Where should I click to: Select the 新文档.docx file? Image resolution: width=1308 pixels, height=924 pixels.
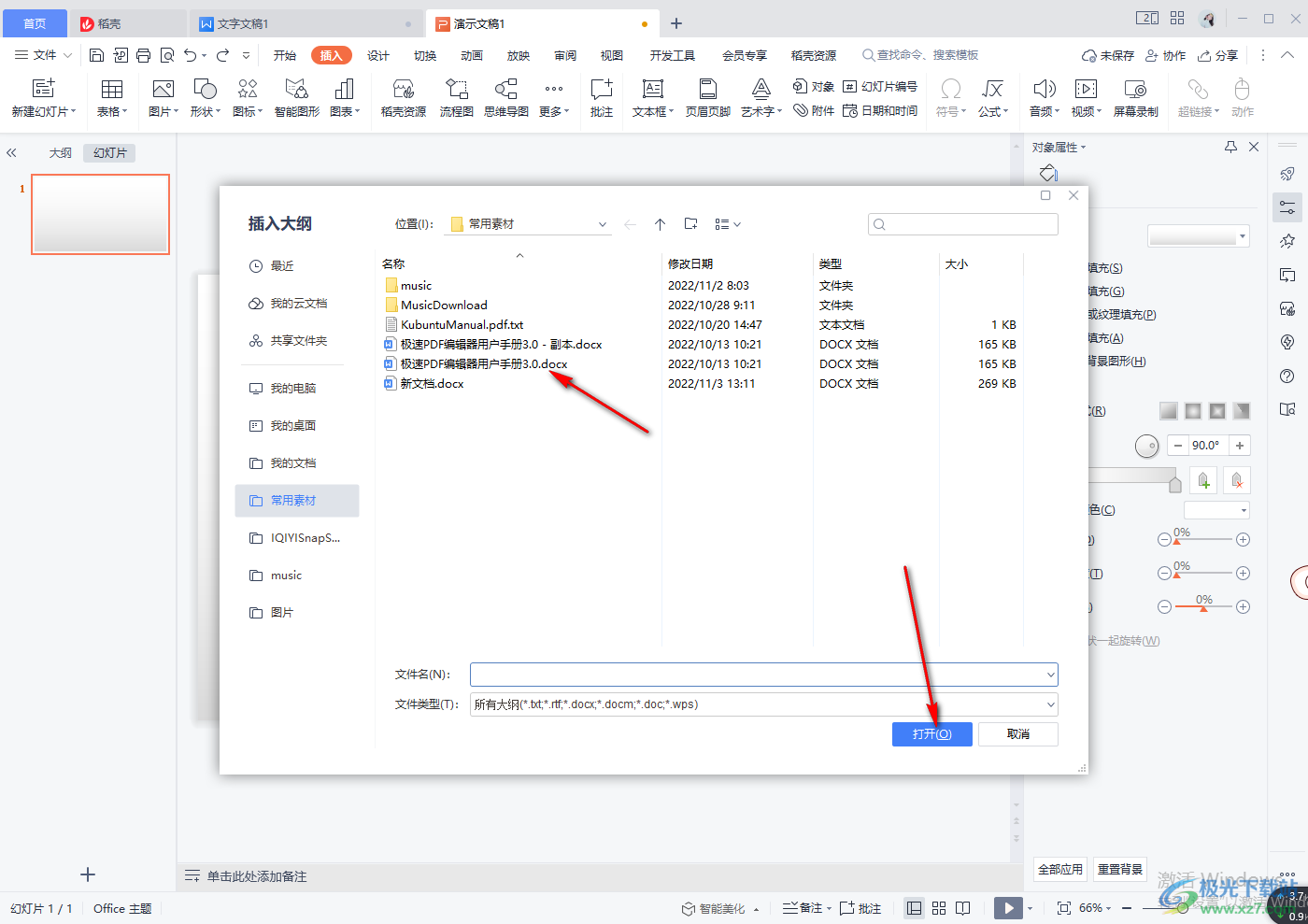tap(424, 384)
